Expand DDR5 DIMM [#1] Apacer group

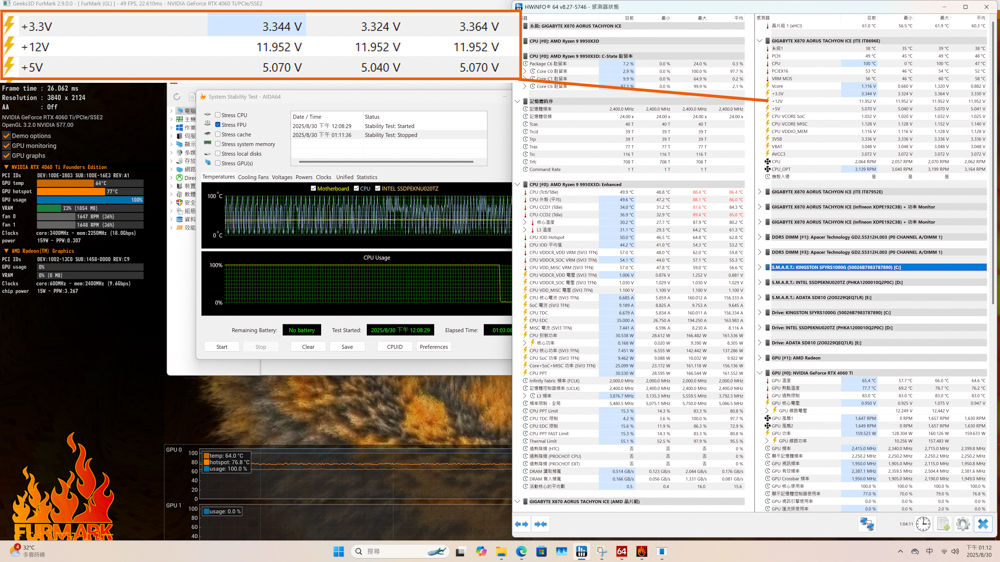pos(760,237)
